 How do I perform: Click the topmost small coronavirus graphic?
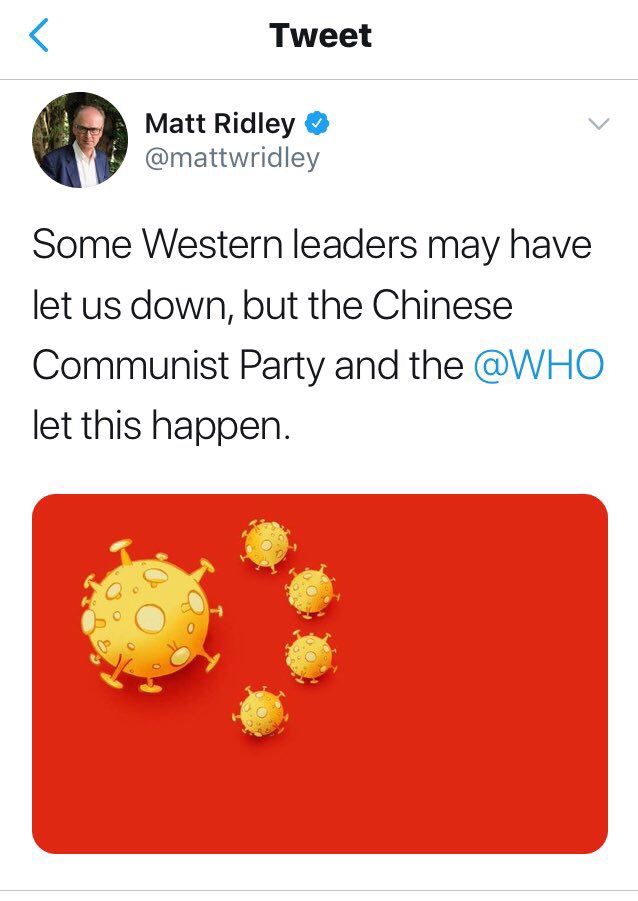(267, 544)
